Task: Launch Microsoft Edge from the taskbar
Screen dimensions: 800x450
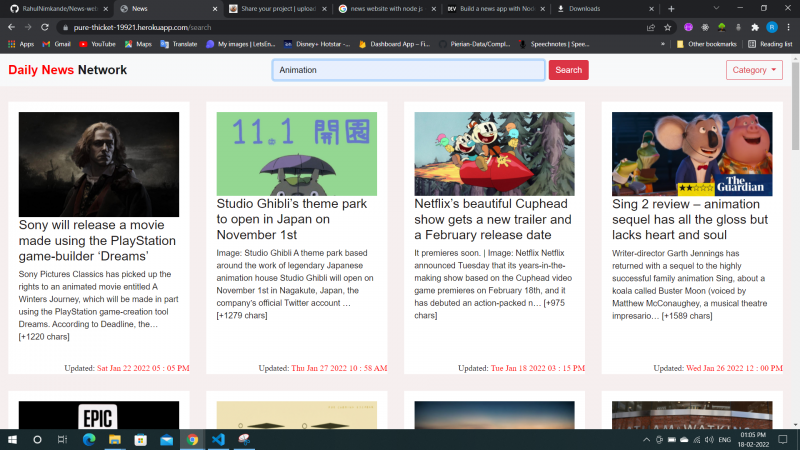Action: [x=89, y=439]
